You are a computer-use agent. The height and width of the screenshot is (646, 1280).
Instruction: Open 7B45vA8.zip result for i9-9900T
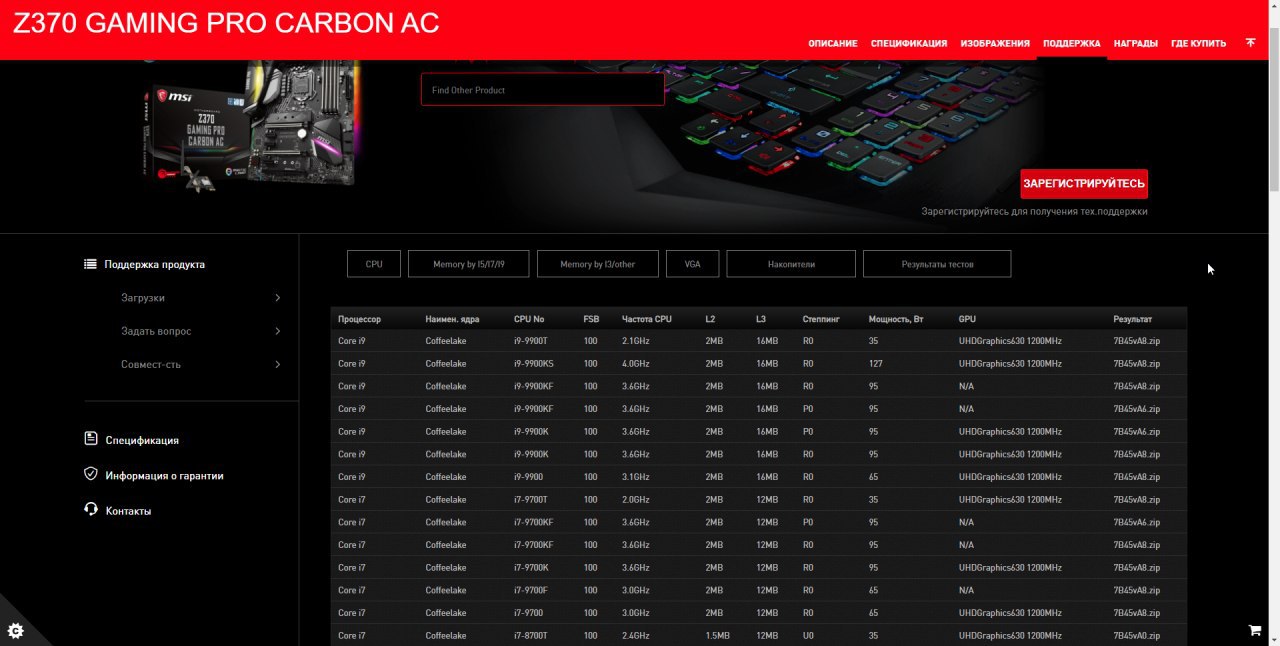[x=1137, y=341]
